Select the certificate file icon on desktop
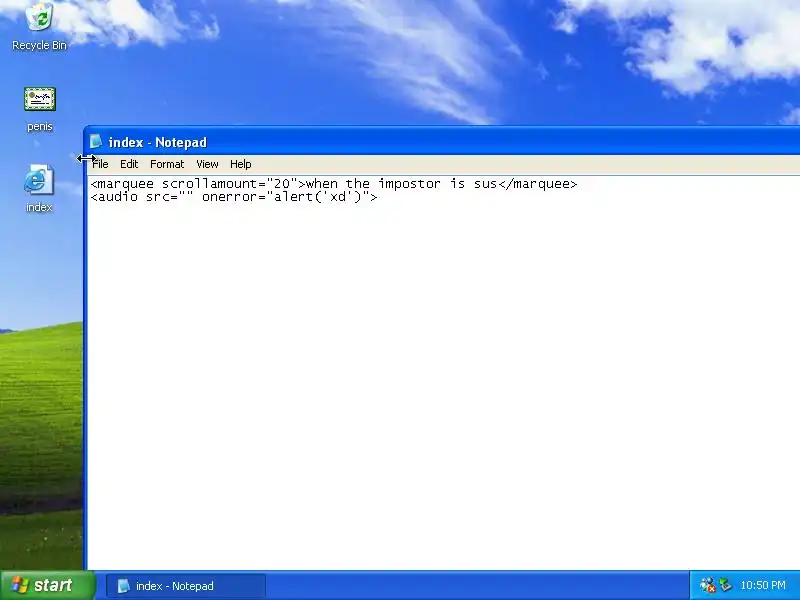This screenshot has width=800, height=600. (40, 99)
